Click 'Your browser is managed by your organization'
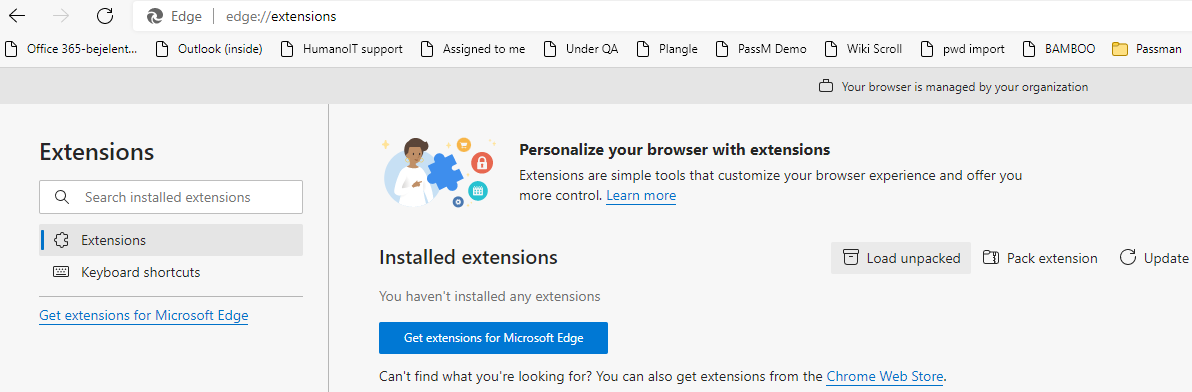 (x=965, y=87)
